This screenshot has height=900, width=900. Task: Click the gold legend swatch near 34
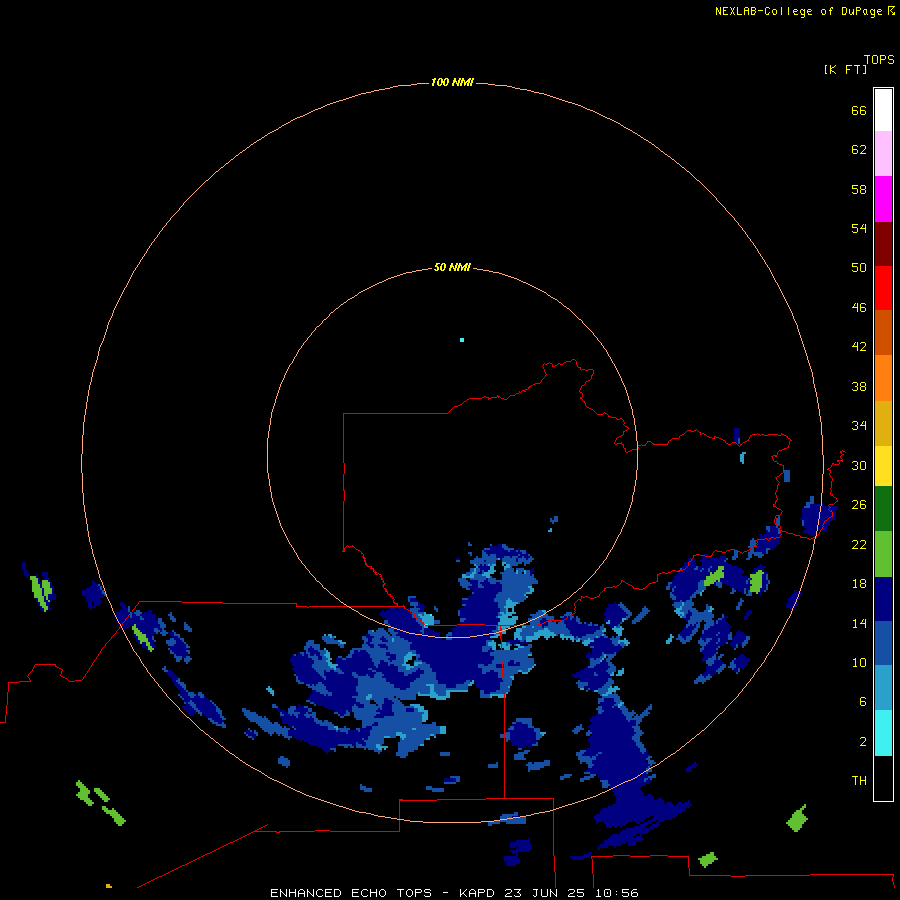click(883, 424)
